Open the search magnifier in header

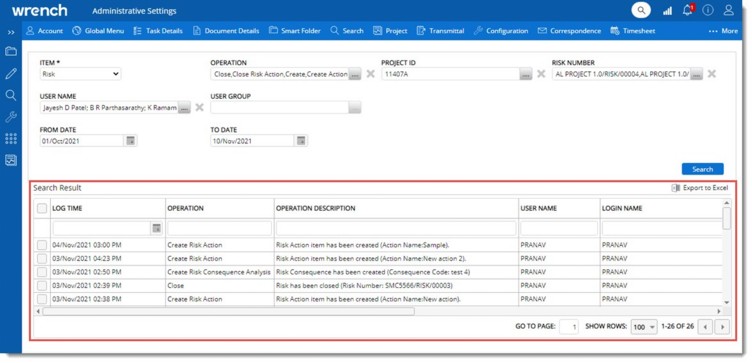point(641,10)
